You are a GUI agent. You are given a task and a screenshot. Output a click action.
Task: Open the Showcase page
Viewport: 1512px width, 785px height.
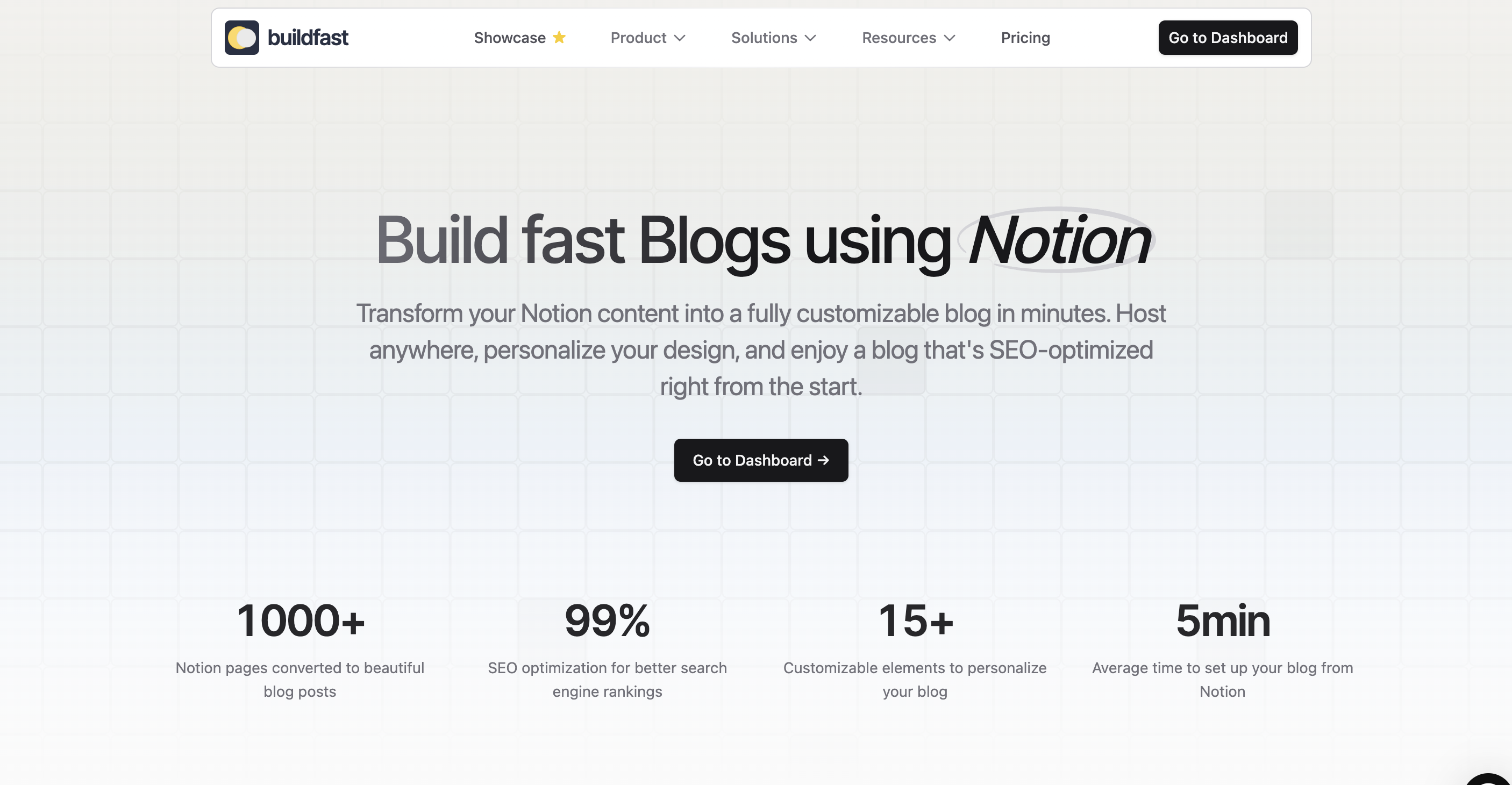519,38
